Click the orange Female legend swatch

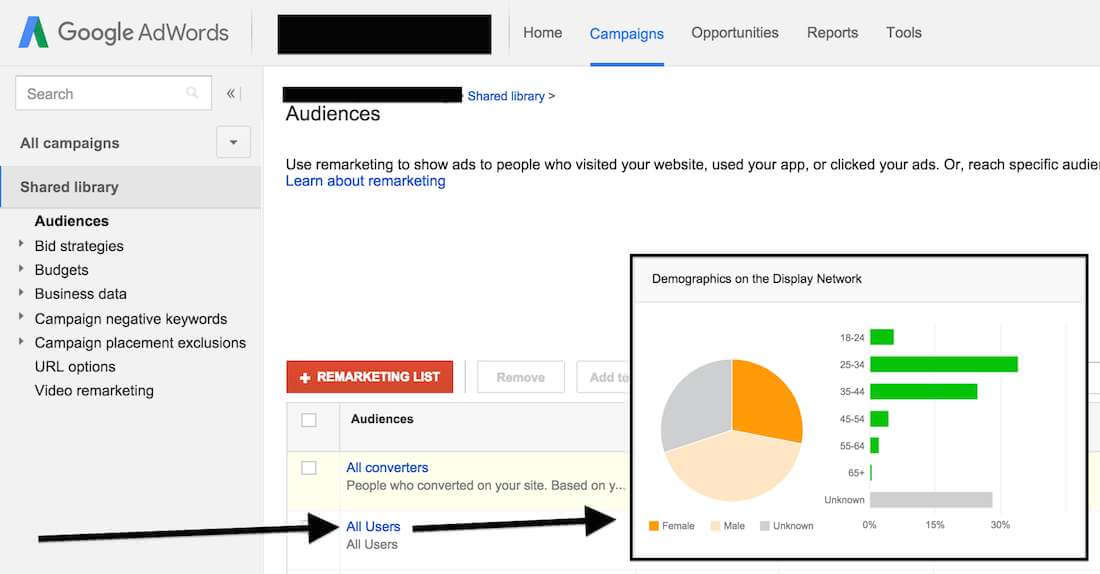point(654,526)
